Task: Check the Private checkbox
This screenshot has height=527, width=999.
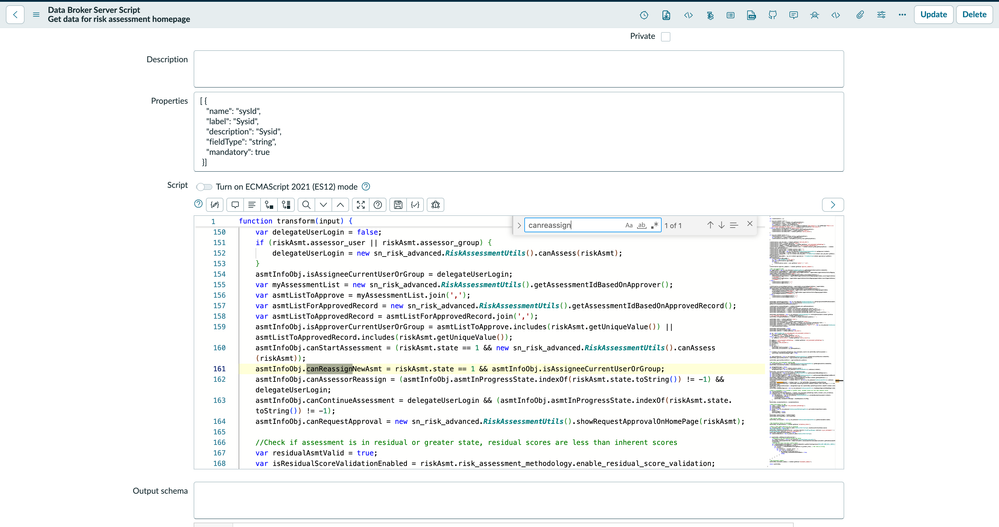Action: coord(666,36)
